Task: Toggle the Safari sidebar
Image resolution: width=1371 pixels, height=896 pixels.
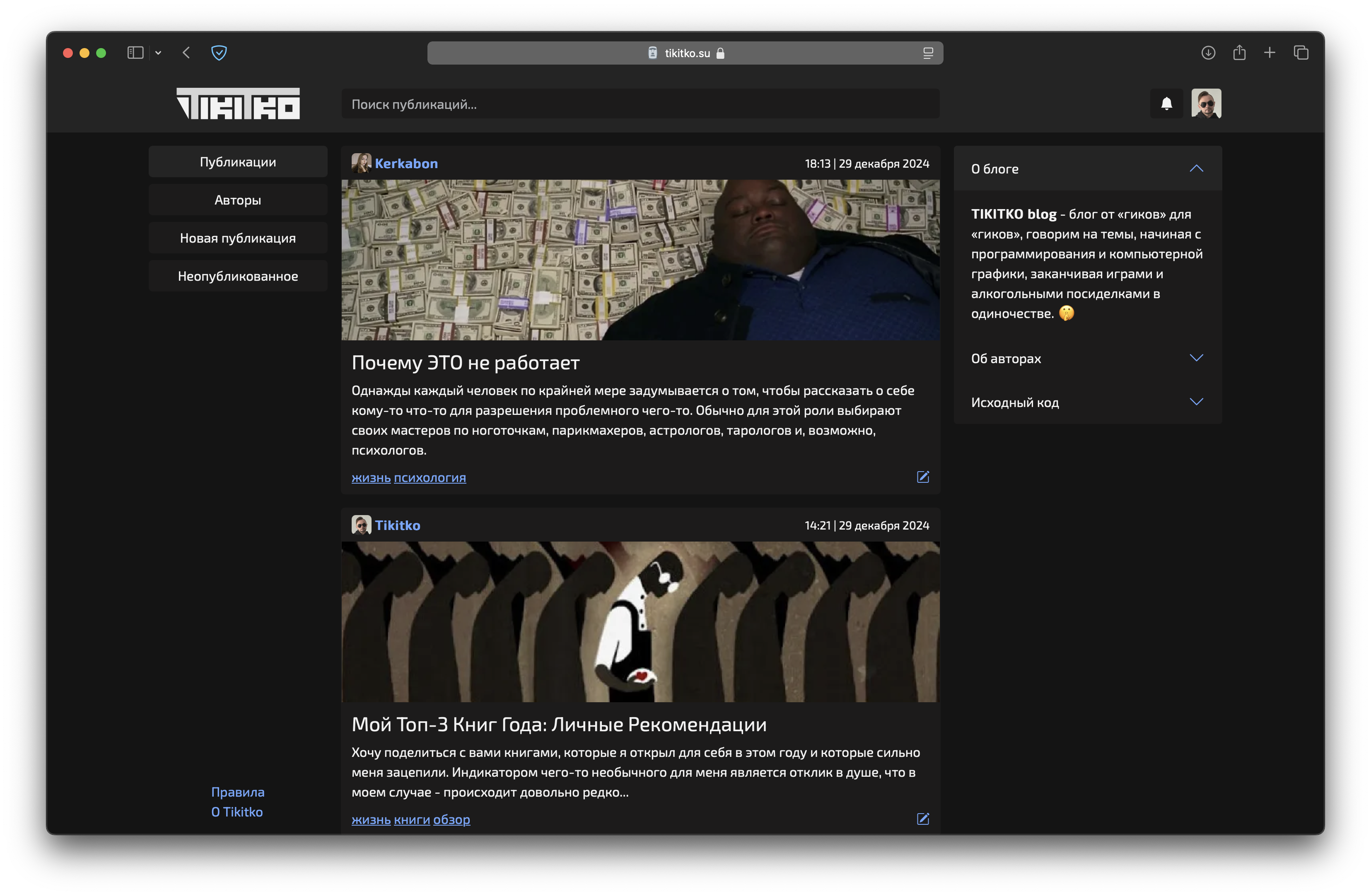Action: (135, 53)
